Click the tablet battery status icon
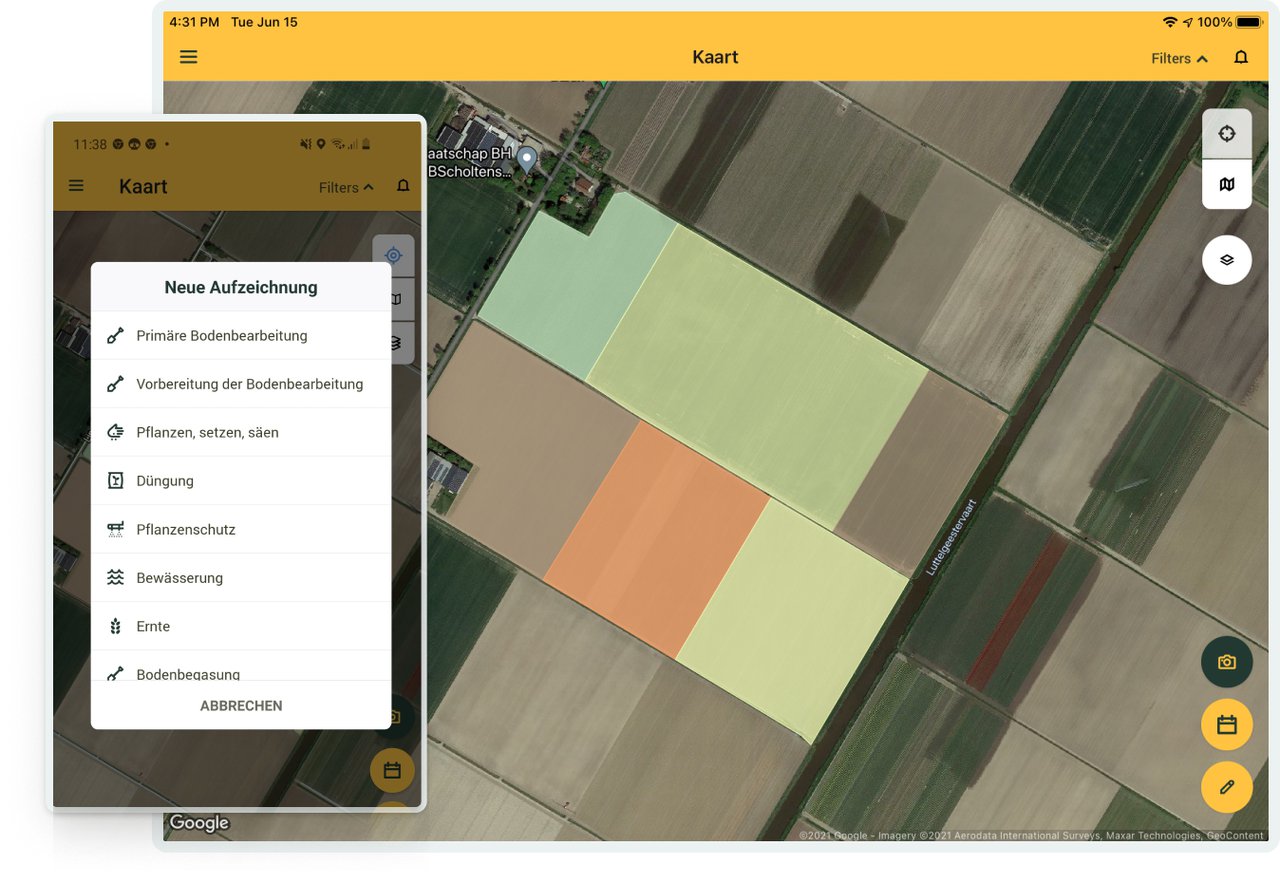This screenshot has height=883, width=1280. click(1249, 22)
